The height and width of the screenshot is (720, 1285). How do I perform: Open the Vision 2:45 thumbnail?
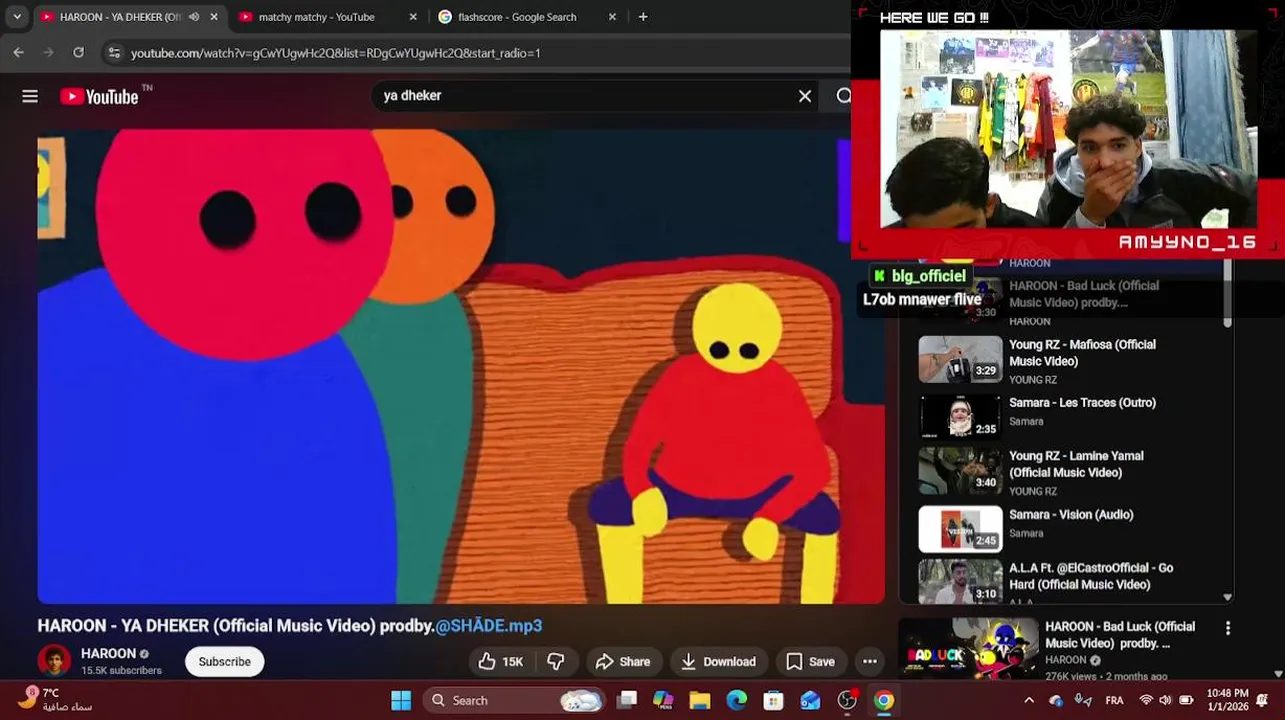[x=960, y=529]
